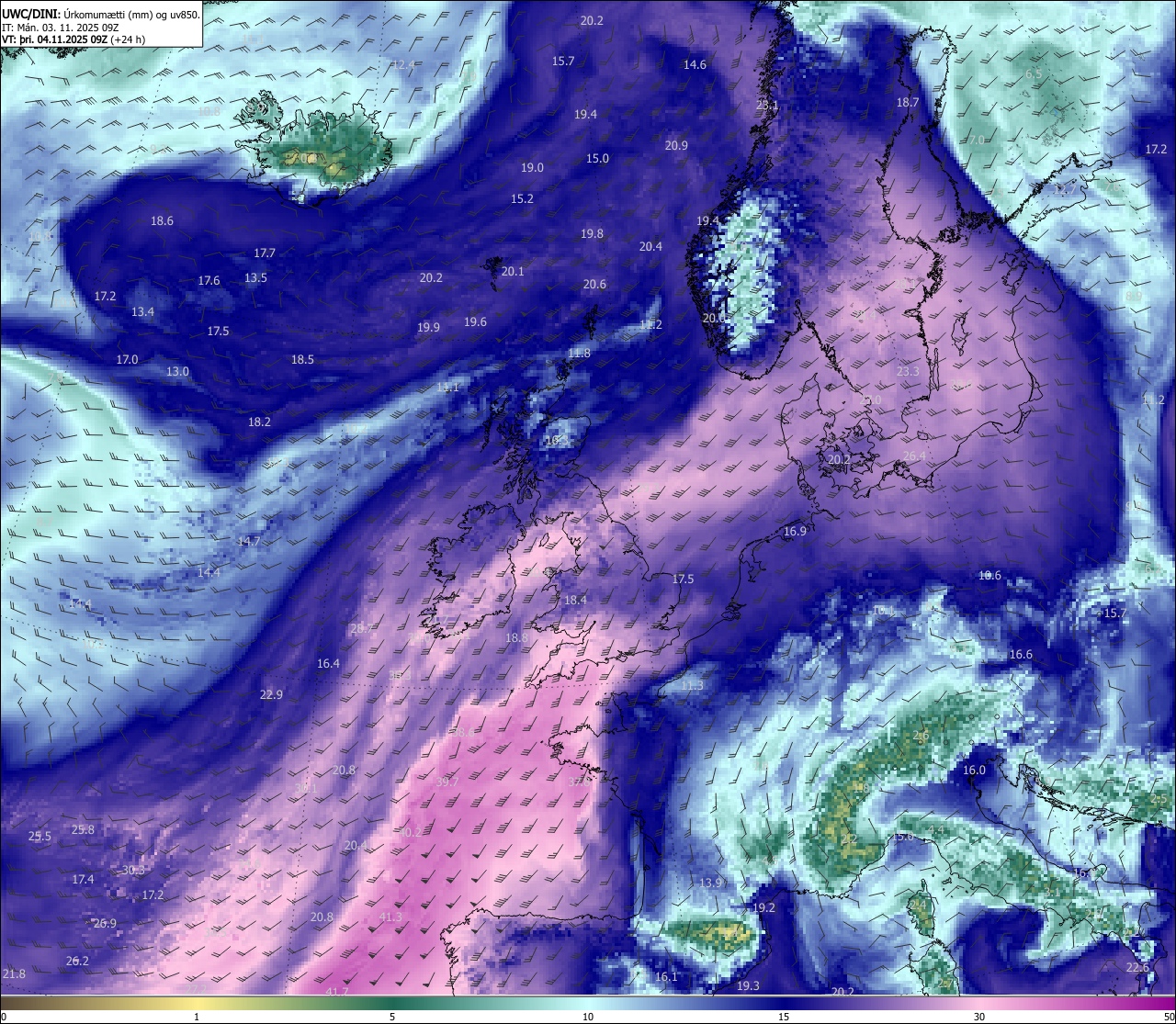Click the colorbar tick label 10
This screenshot has height=1024, width=1176.
(x=588, y=1017)
